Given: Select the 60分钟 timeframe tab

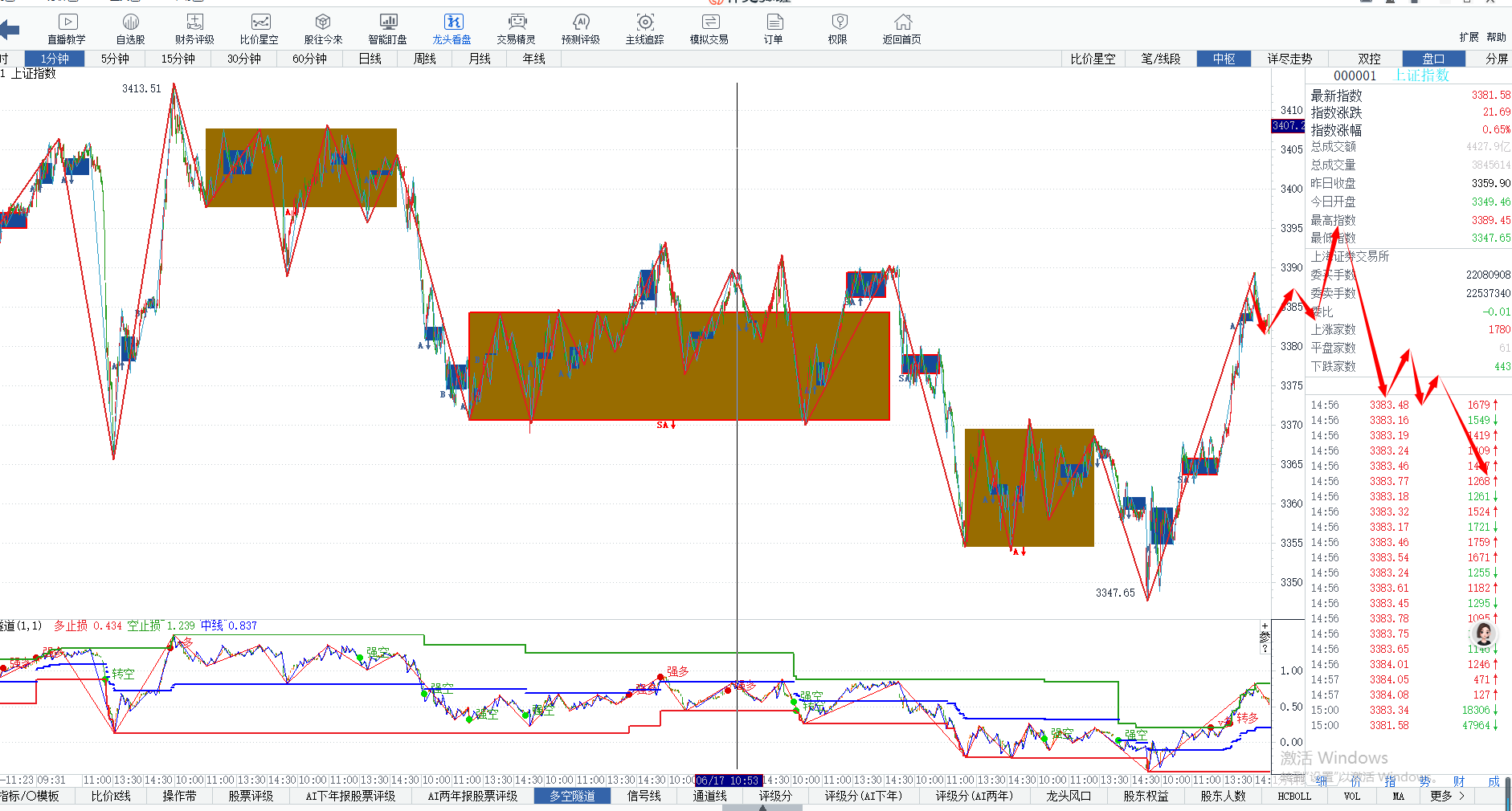Looking at the screenshot, I should (309, 59).
